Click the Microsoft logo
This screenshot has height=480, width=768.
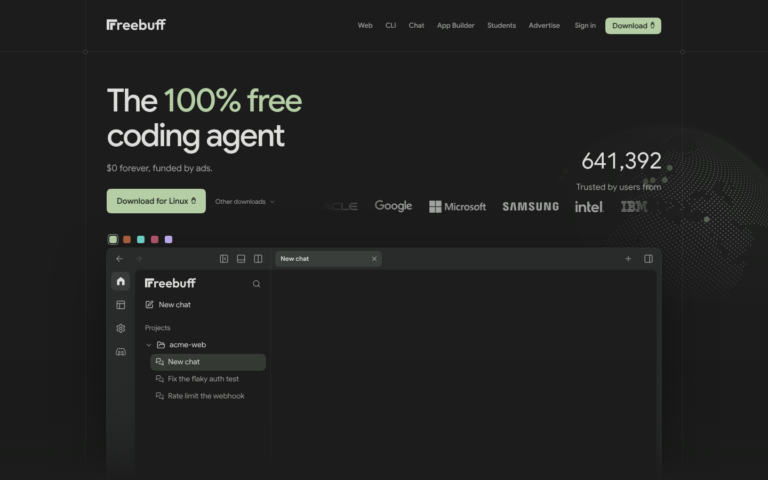457,207
